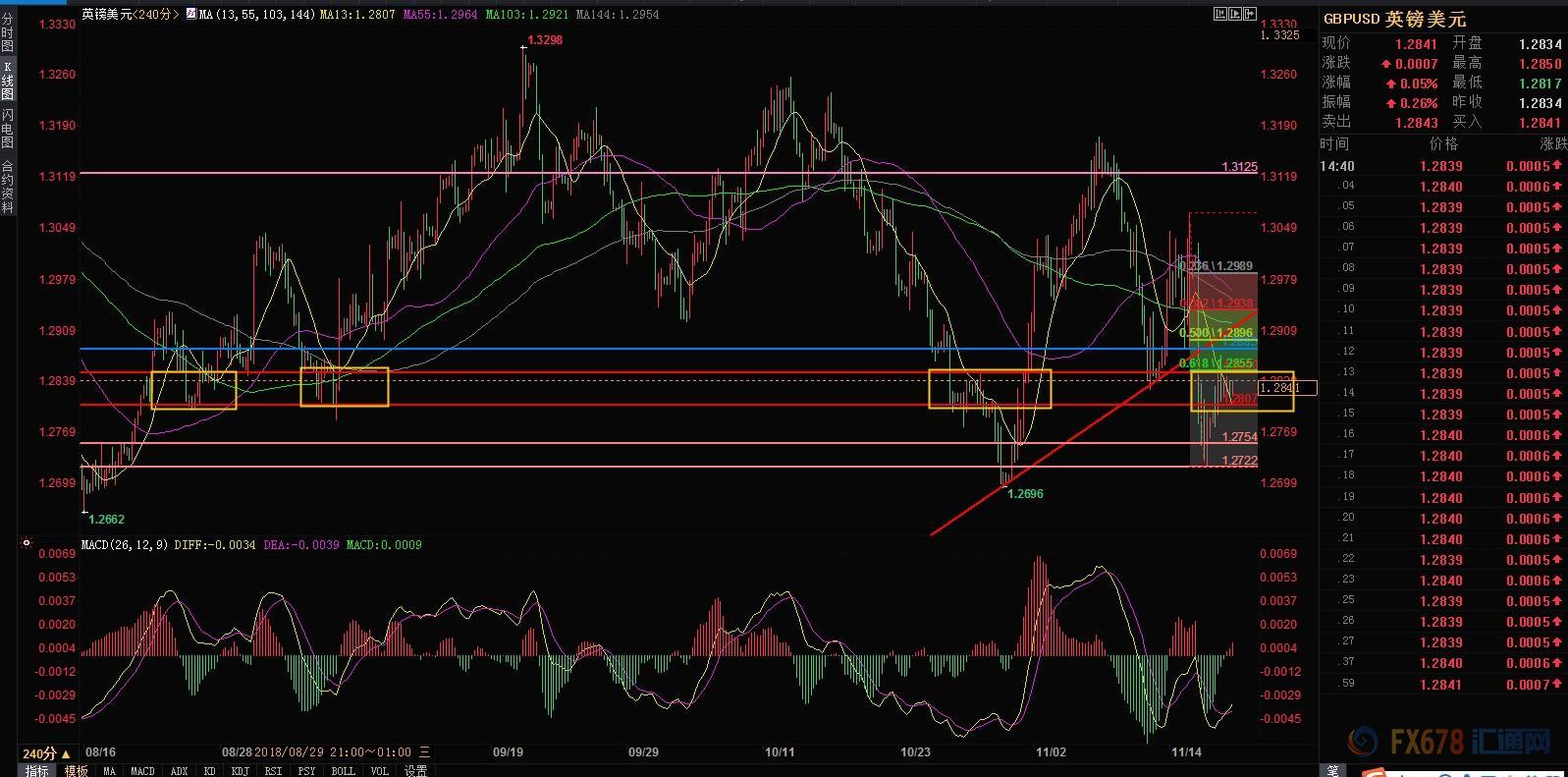Click the 现价 value 1.2841
1568x777 pixels.
click(x=1416, y=44)
